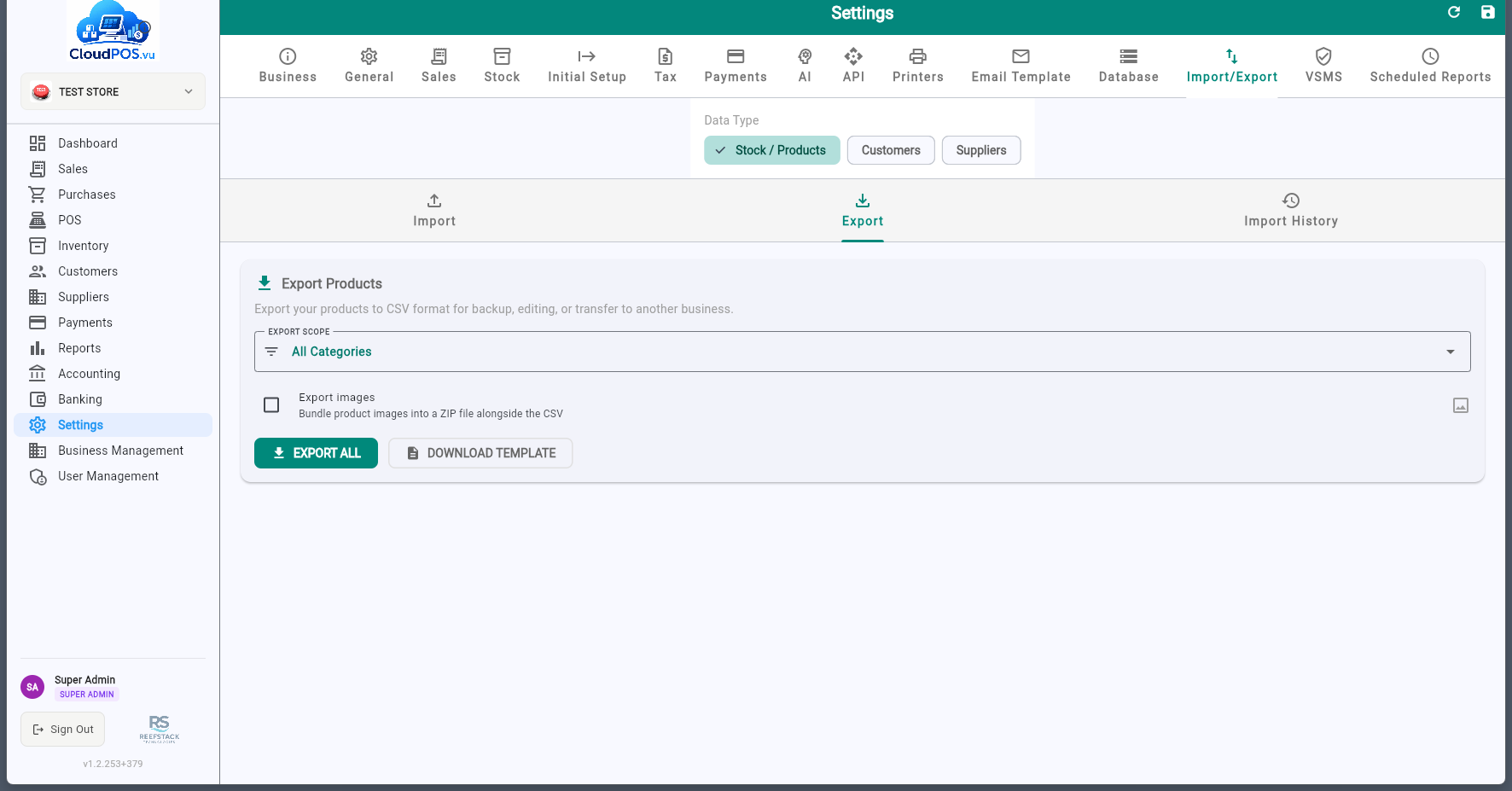This screenshot has width=1512, height=791.
Task: Click the Super Admin user name
Action: click(x=84, y=680)
